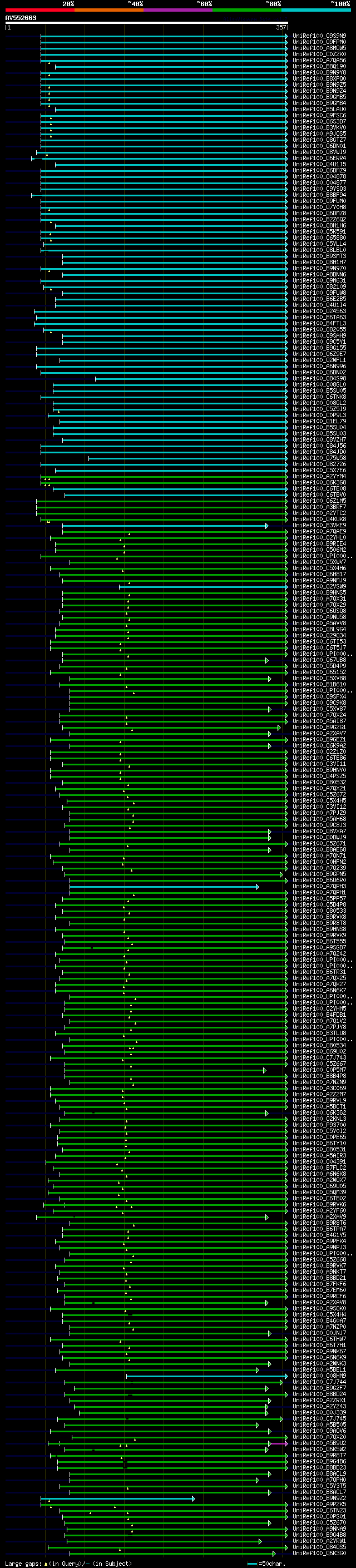Screen dimensions: 356x1568
Task: Select label UniRef100_Q2YHL0
Action: (x=319, y=537)
